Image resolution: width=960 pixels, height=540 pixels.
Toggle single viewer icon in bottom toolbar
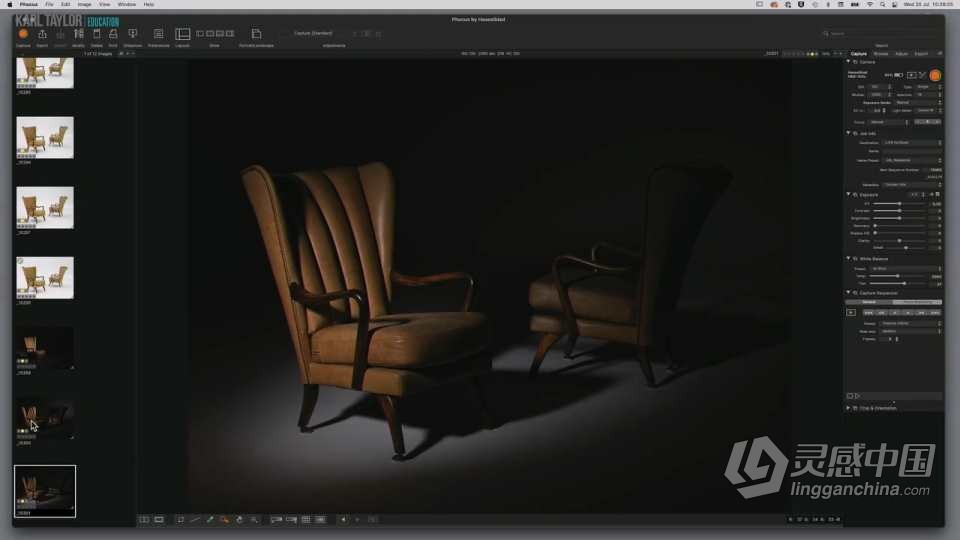pos(159,519)
